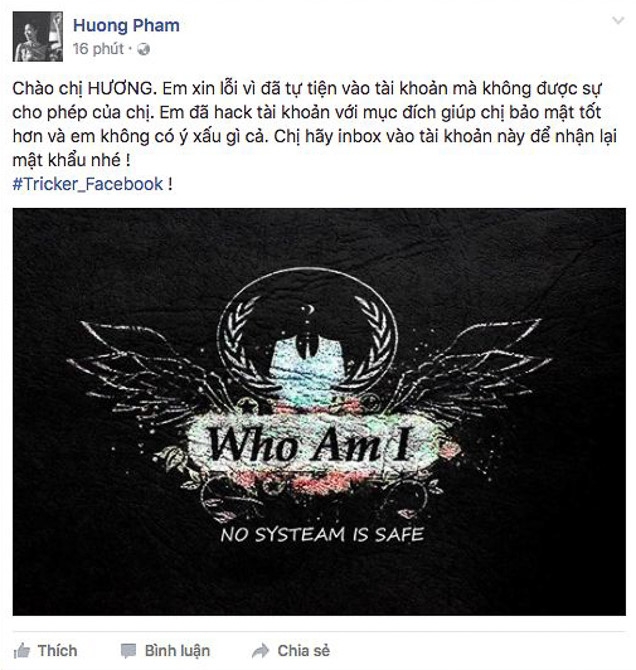Click the 16 phút timestamp
The image size is (636, 670).
[98, 49]
